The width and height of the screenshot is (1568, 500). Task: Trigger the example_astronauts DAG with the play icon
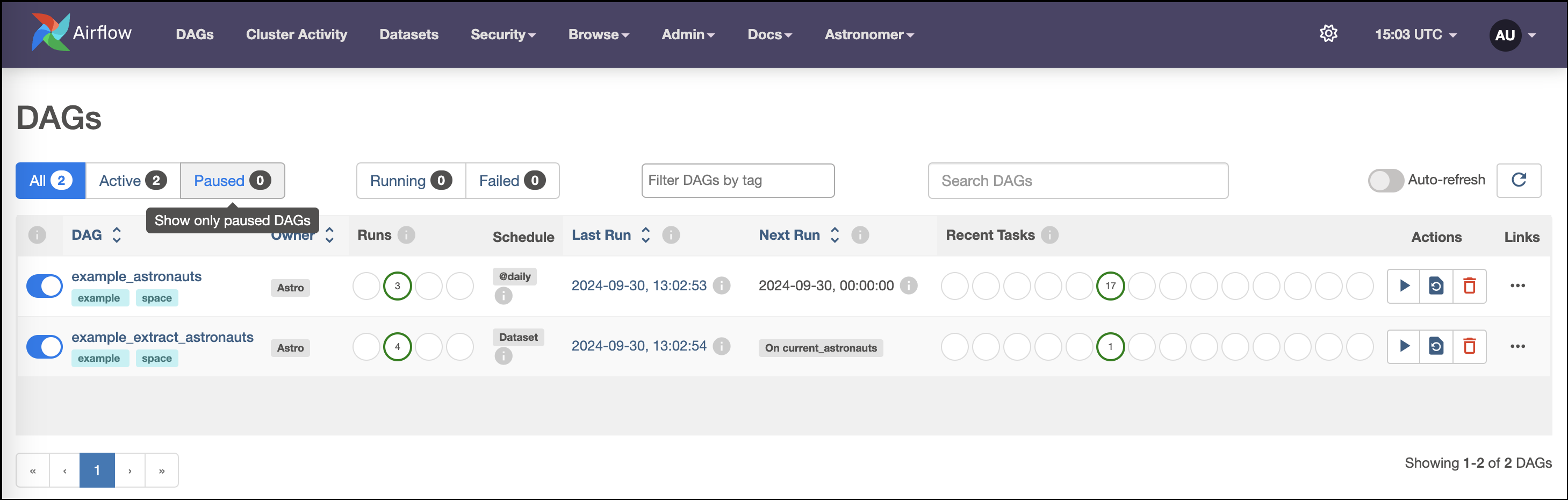point(1405,285)
